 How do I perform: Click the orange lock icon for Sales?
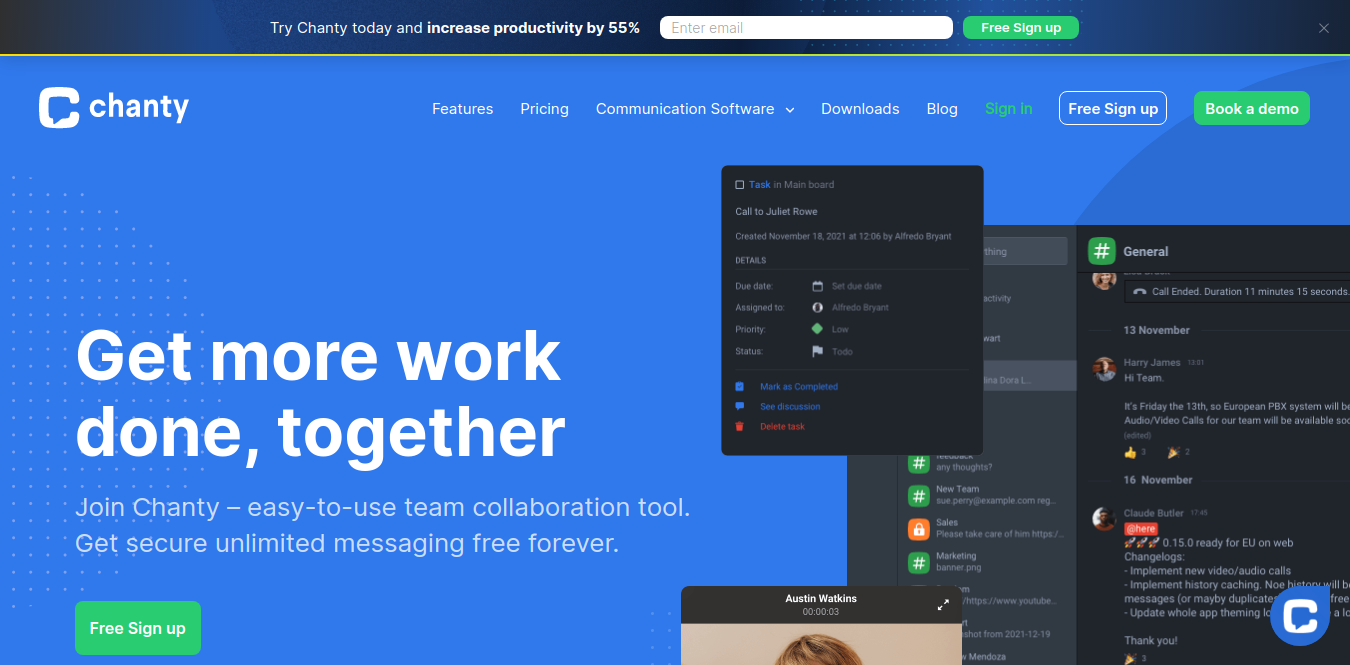click(x=918, y=528)
